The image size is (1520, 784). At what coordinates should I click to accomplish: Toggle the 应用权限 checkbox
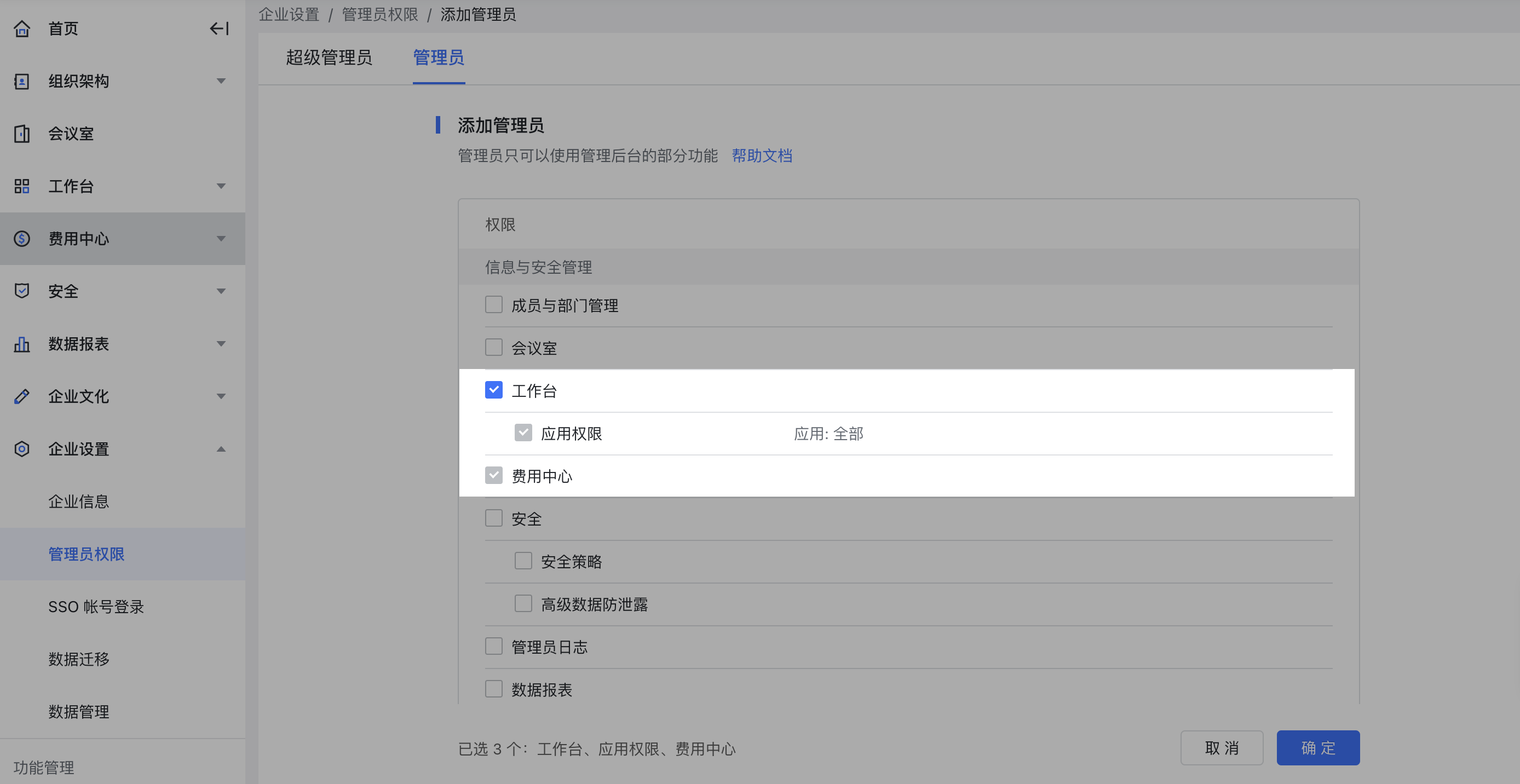523,433
